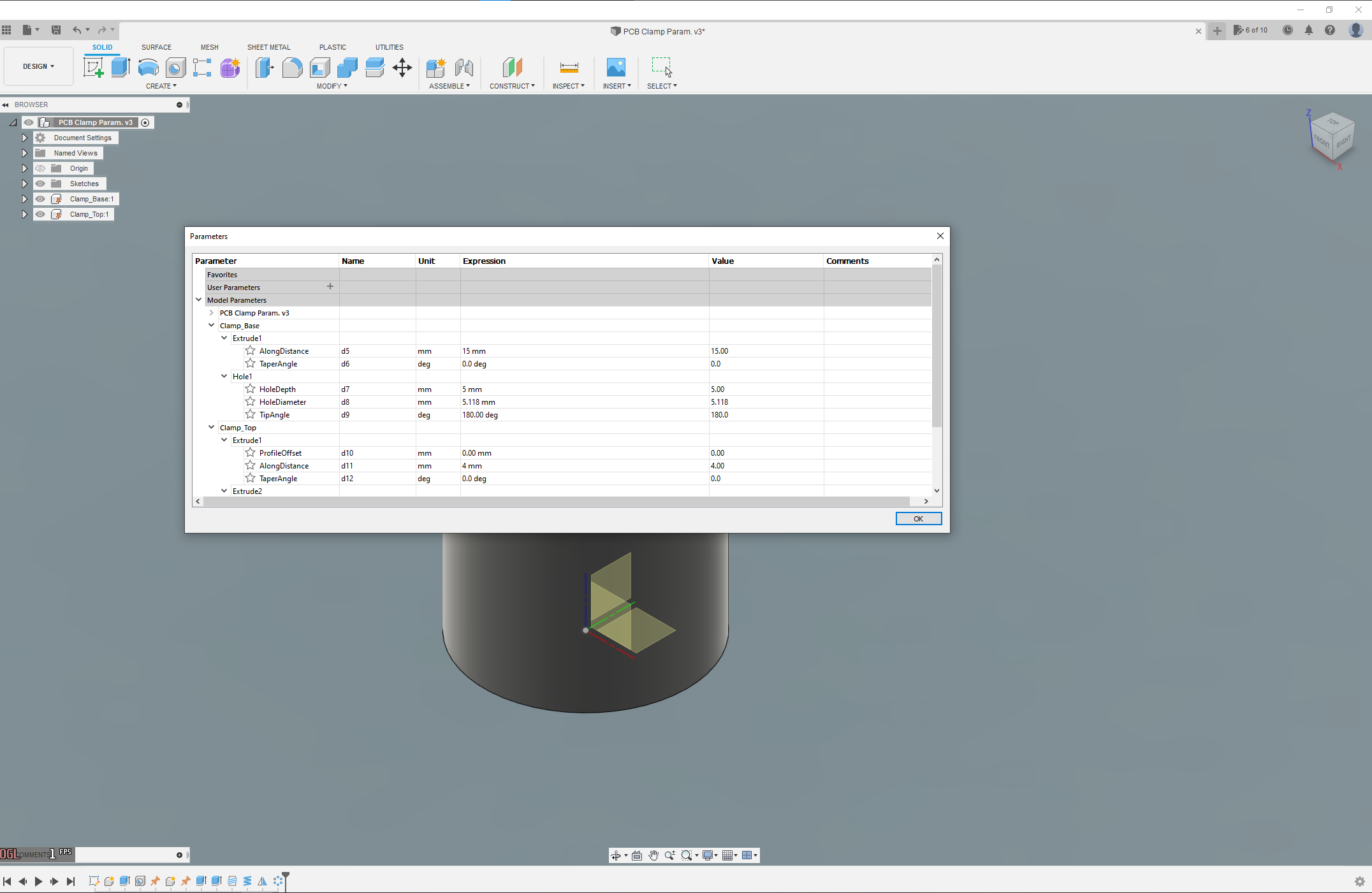Screen dimensions: 1372x893
Task: Expand the Sketches folder in browser
Action: click(x=24, y=184)
